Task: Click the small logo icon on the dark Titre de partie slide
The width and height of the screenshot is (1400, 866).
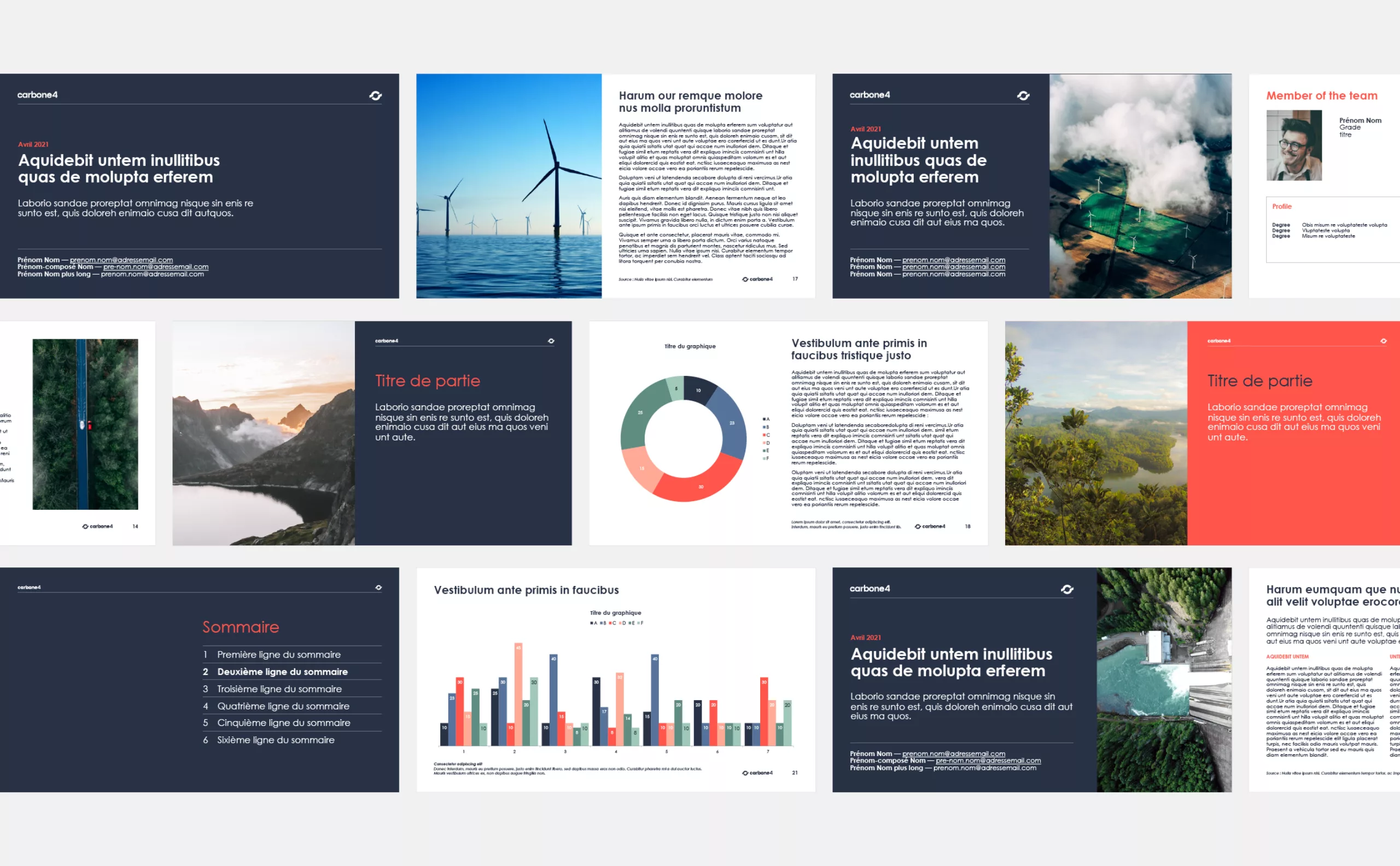Action: pos(551,341)
